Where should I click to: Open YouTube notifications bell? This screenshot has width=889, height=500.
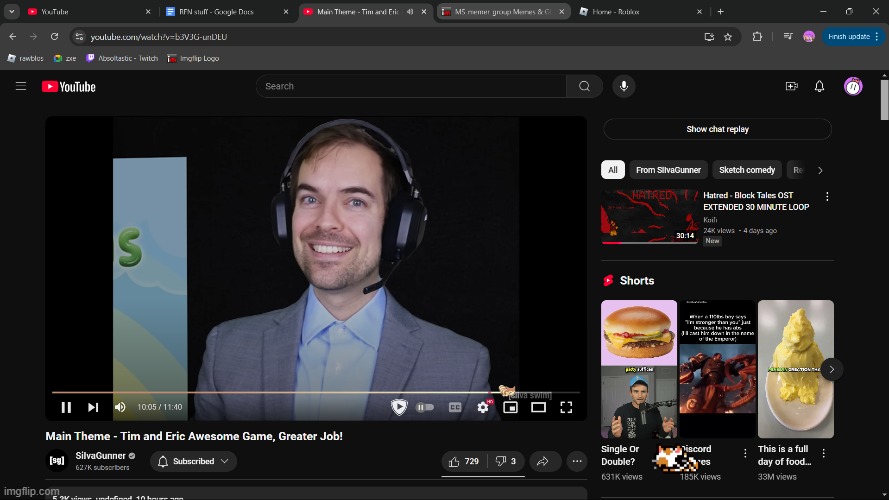click(819, 86)
